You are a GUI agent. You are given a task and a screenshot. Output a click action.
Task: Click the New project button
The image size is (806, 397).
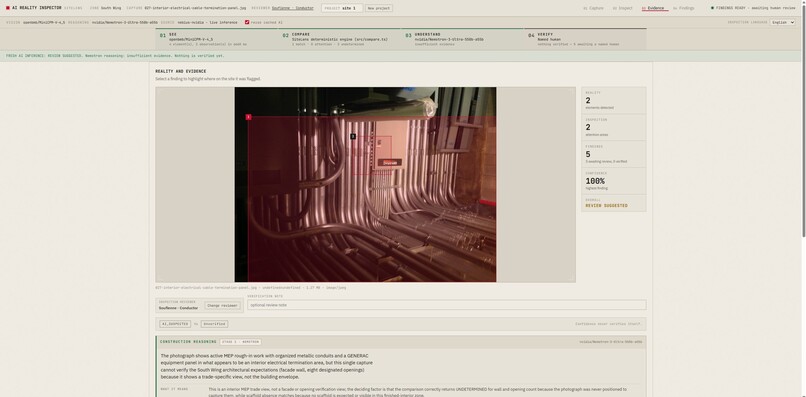point(379,8)
